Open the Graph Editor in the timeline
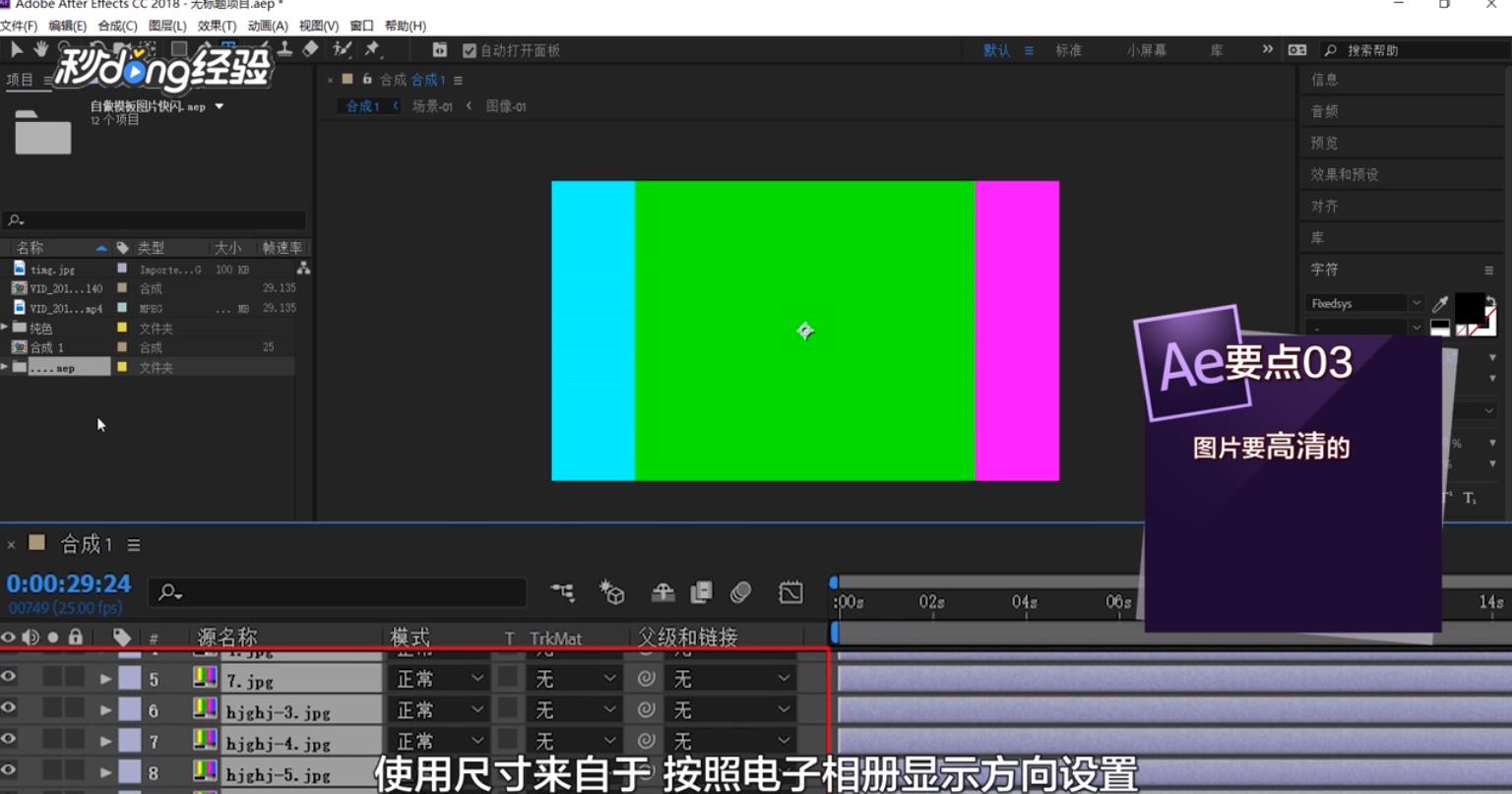This screenshot has width=1512, height=794. tap(789, 591)
